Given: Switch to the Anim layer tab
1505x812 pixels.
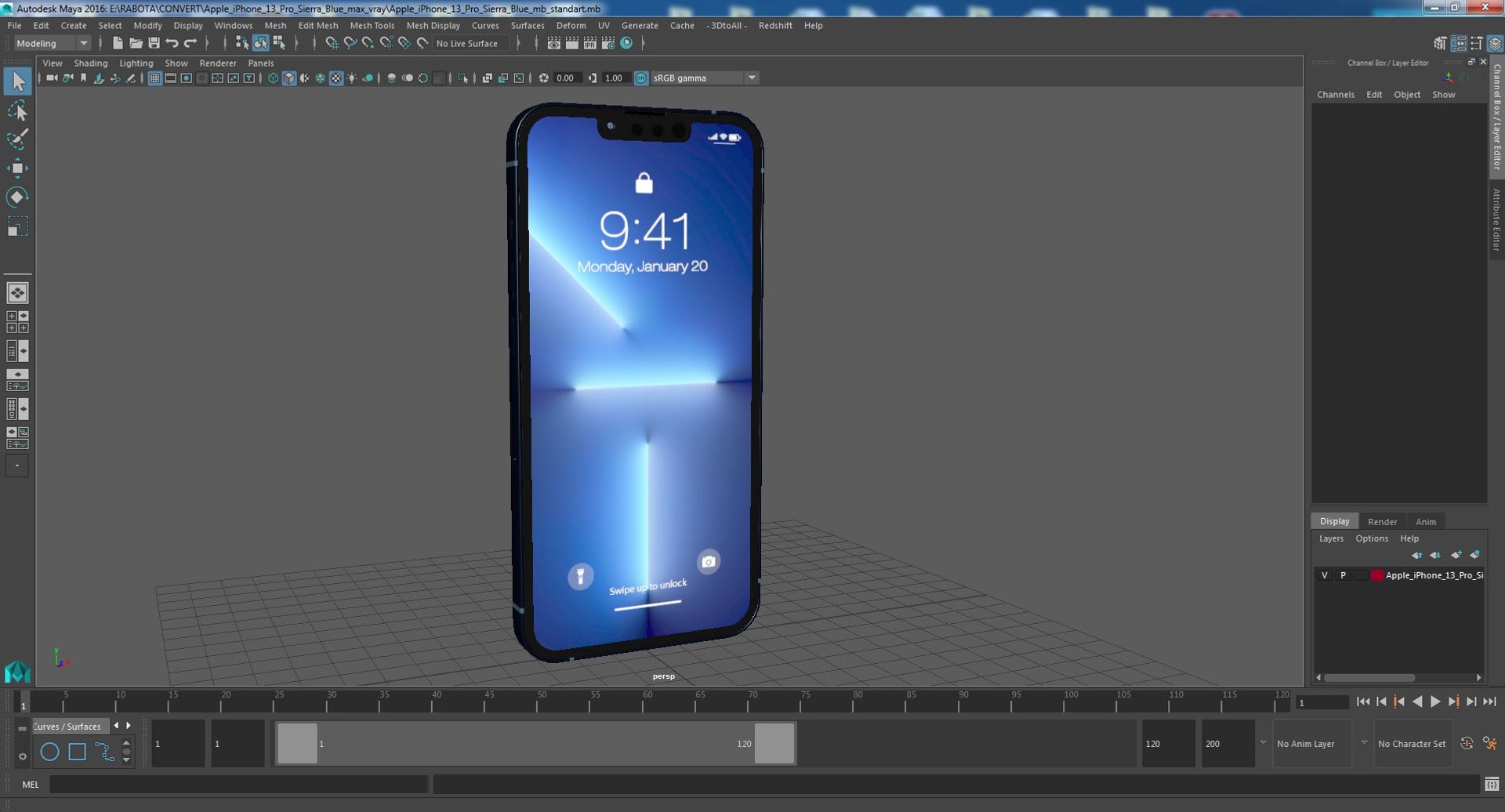Looking at the screenshot, I should tap(1425, 522).
